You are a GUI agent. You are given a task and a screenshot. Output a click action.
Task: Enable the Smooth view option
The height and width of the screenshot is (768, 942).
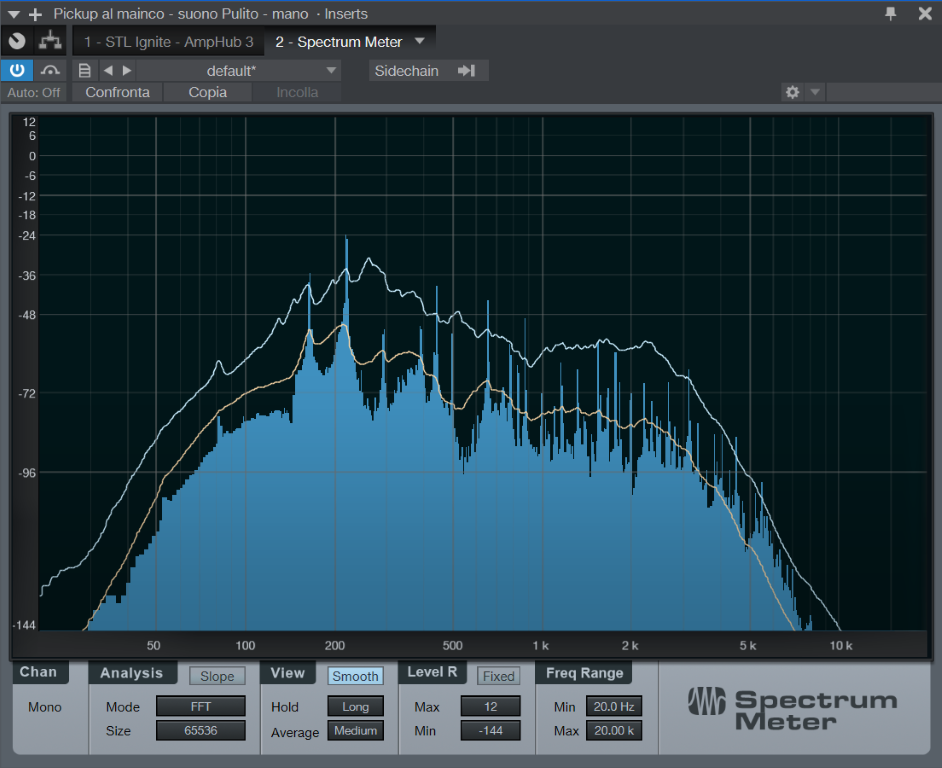[x=355, y=676]
